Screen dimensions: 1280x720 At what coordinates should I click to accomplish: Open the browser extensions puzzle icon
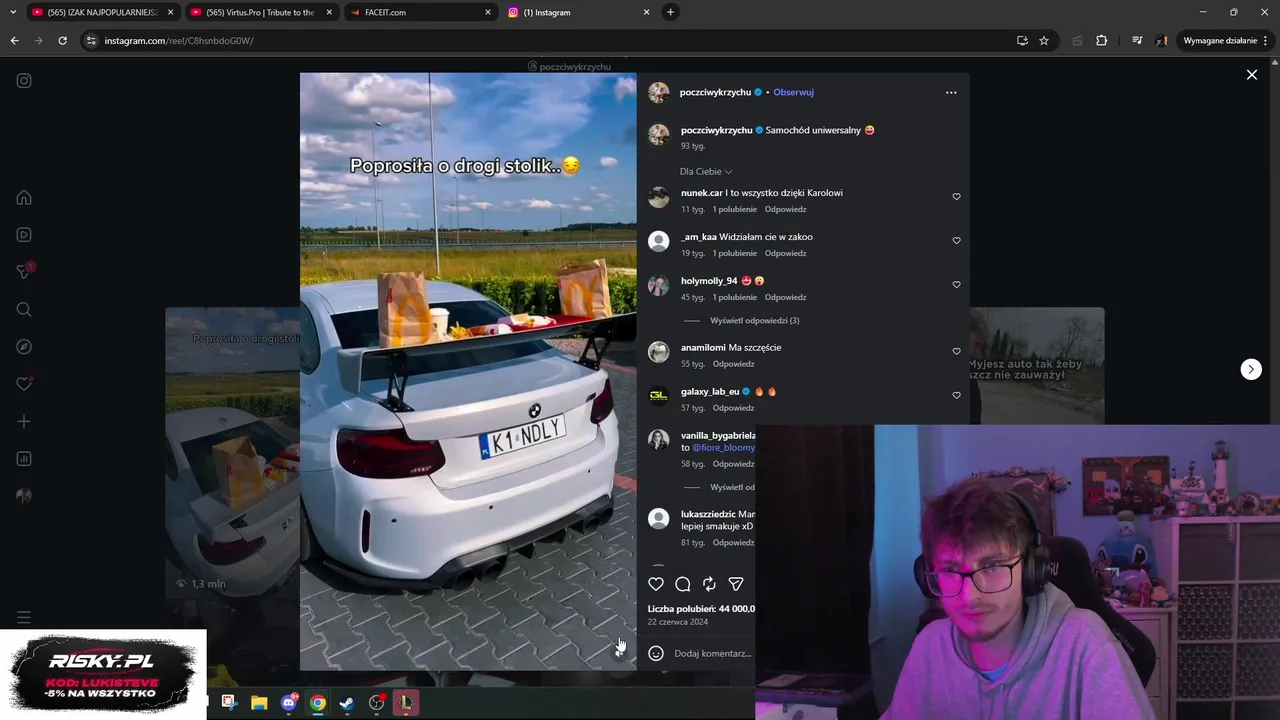pyautogui.click(x=1101, y=41)
